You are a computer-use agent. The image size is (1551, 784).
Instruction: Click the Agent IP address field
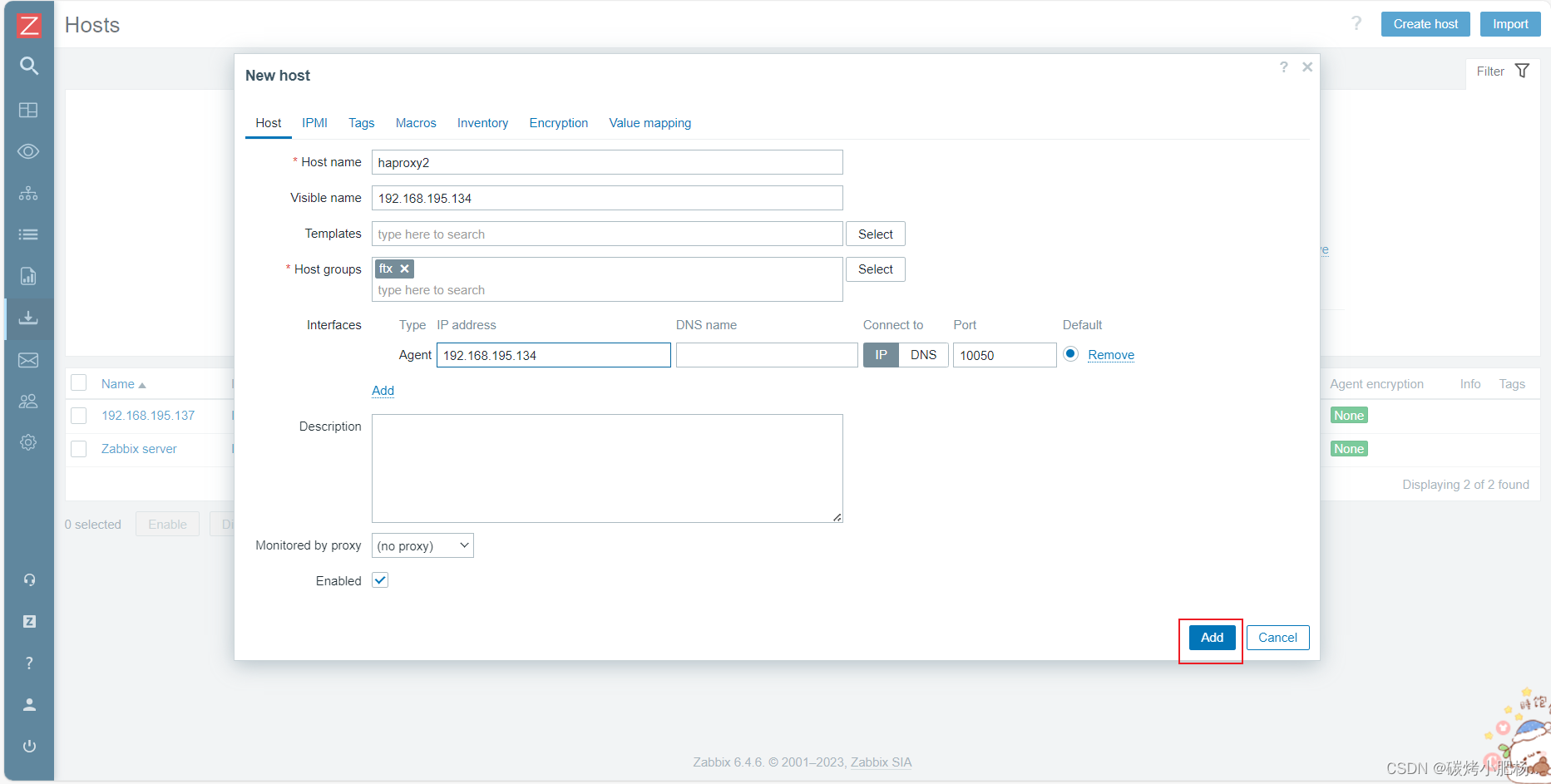pos(554,355)
